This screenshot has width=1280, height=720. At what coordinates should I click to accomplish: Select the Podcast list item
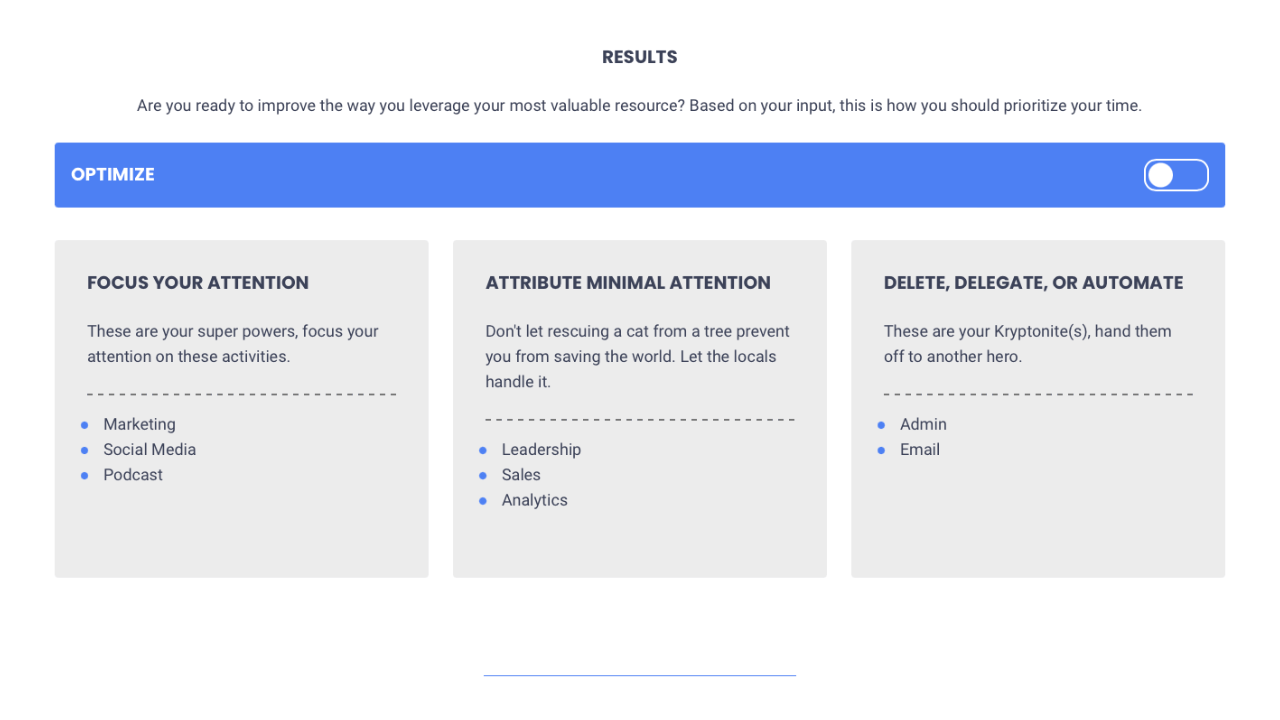pyautogui.click(x=133, y=475)
